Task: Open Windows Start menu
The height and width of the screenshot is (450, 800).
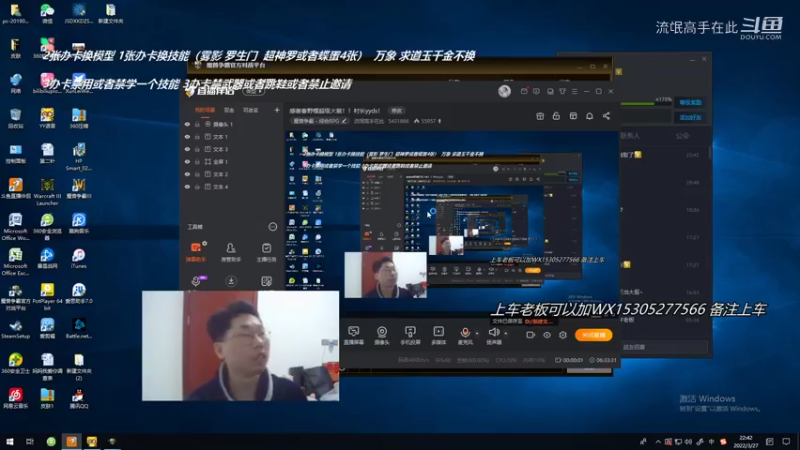Action: (10, 441)
